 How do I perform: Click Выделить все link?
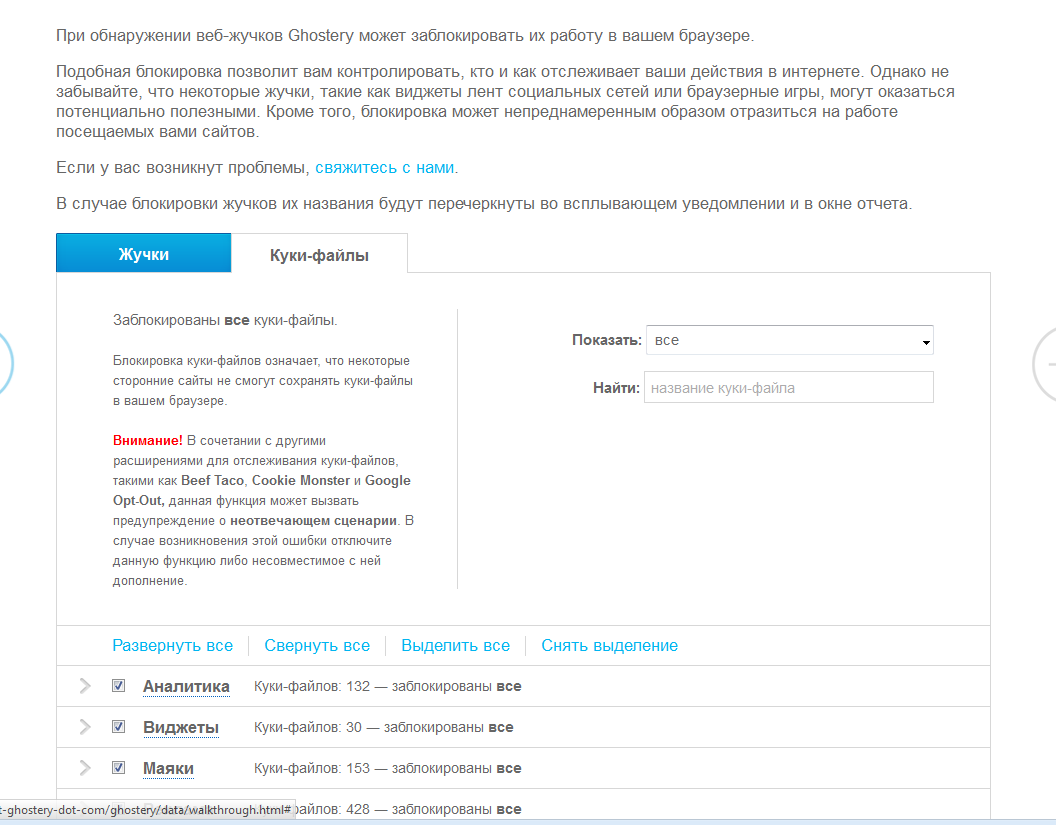point(455,645)
